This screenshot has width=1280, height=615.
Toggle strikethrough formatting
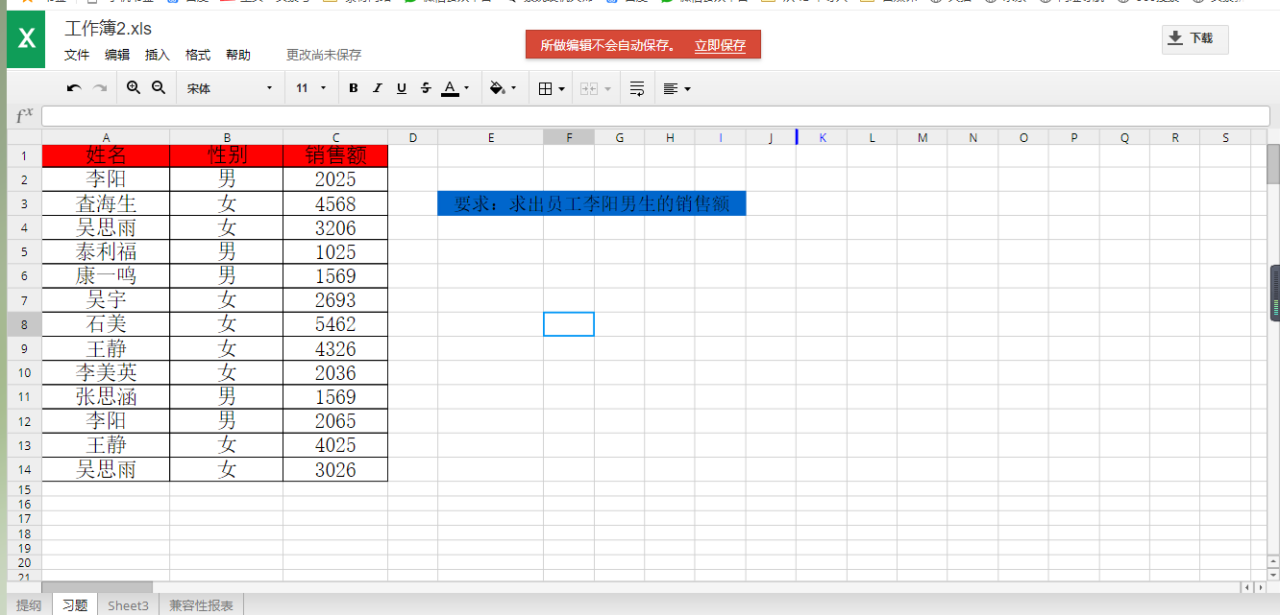point(426,88)
